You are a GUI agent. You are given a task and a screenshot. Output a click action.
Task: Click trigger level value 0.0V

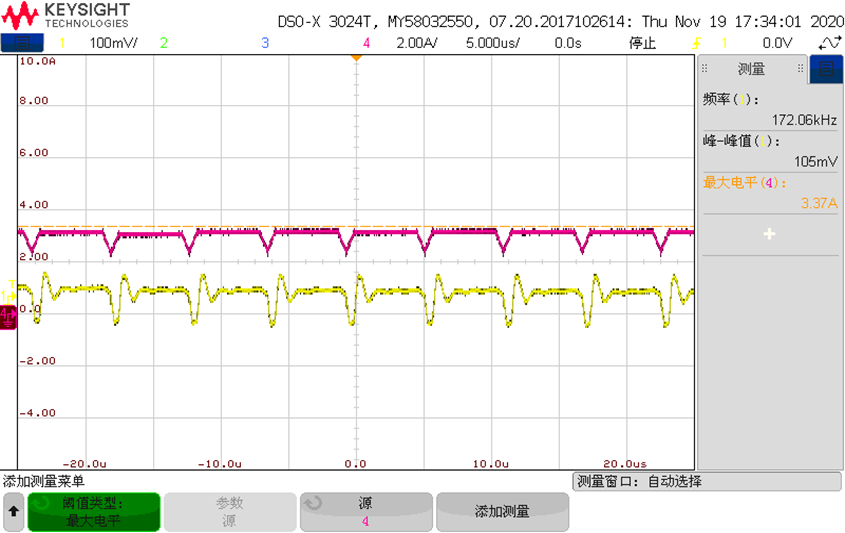(777, 43)
